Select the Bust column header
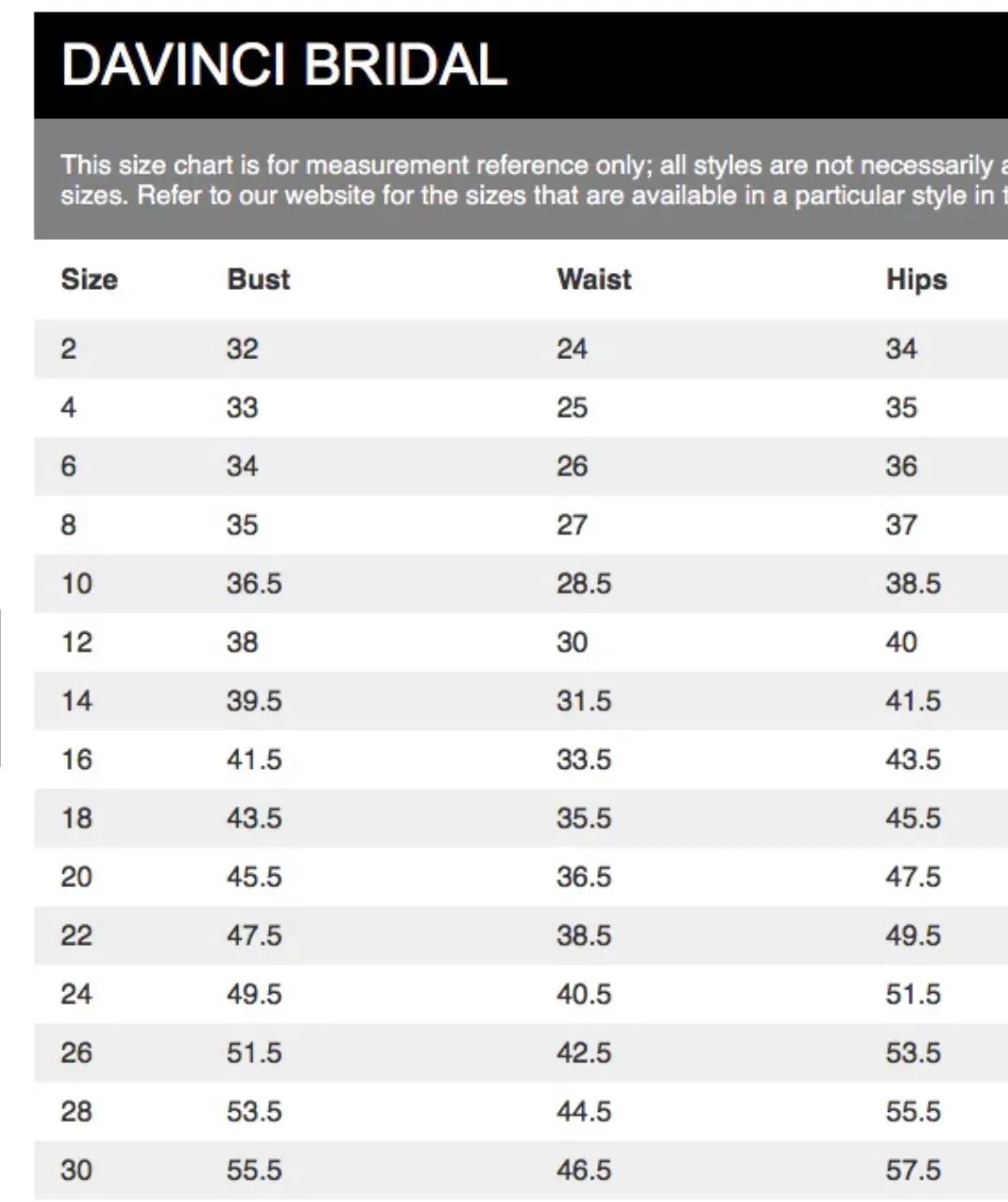Viewport: 1008px width, 1202px height. click(x=259, y=279)
